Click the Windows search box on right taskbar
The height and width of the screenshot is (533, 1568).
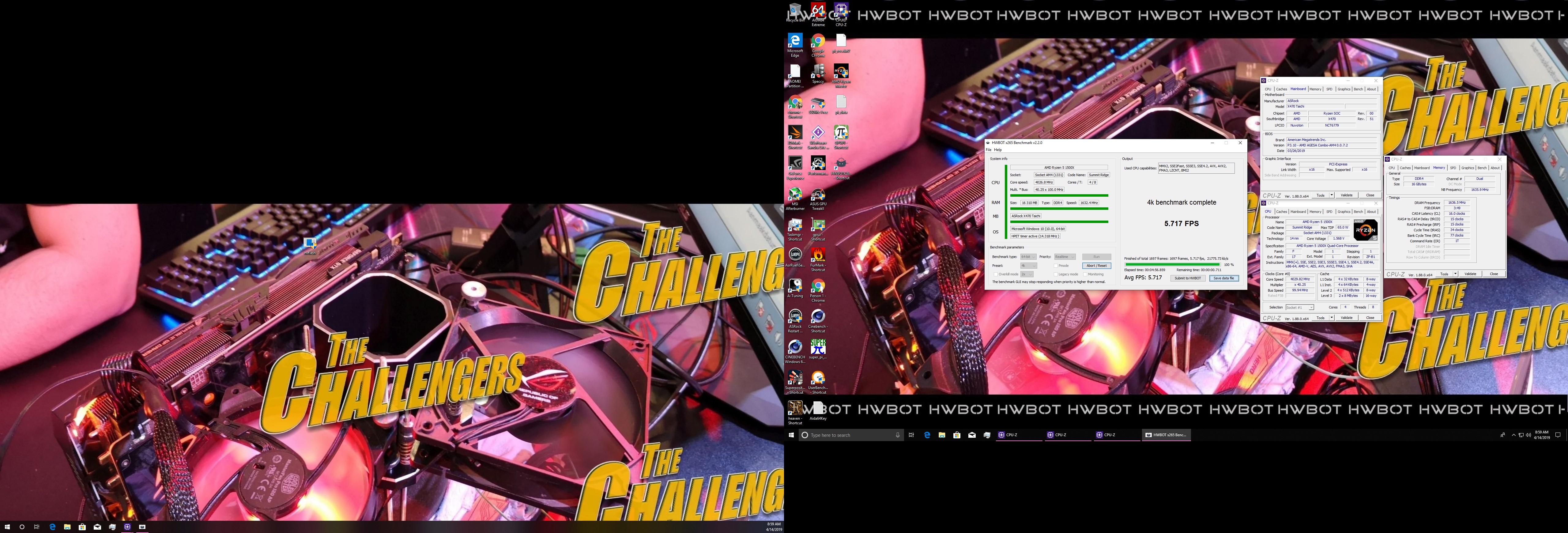850,435
